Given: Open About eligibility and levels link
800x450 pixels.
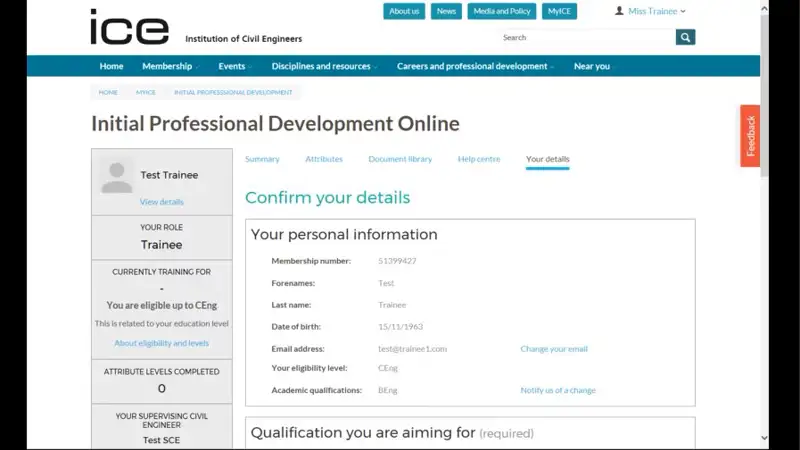Looking at the screenshot, I should pyautogui.click(x=161, y=343).
